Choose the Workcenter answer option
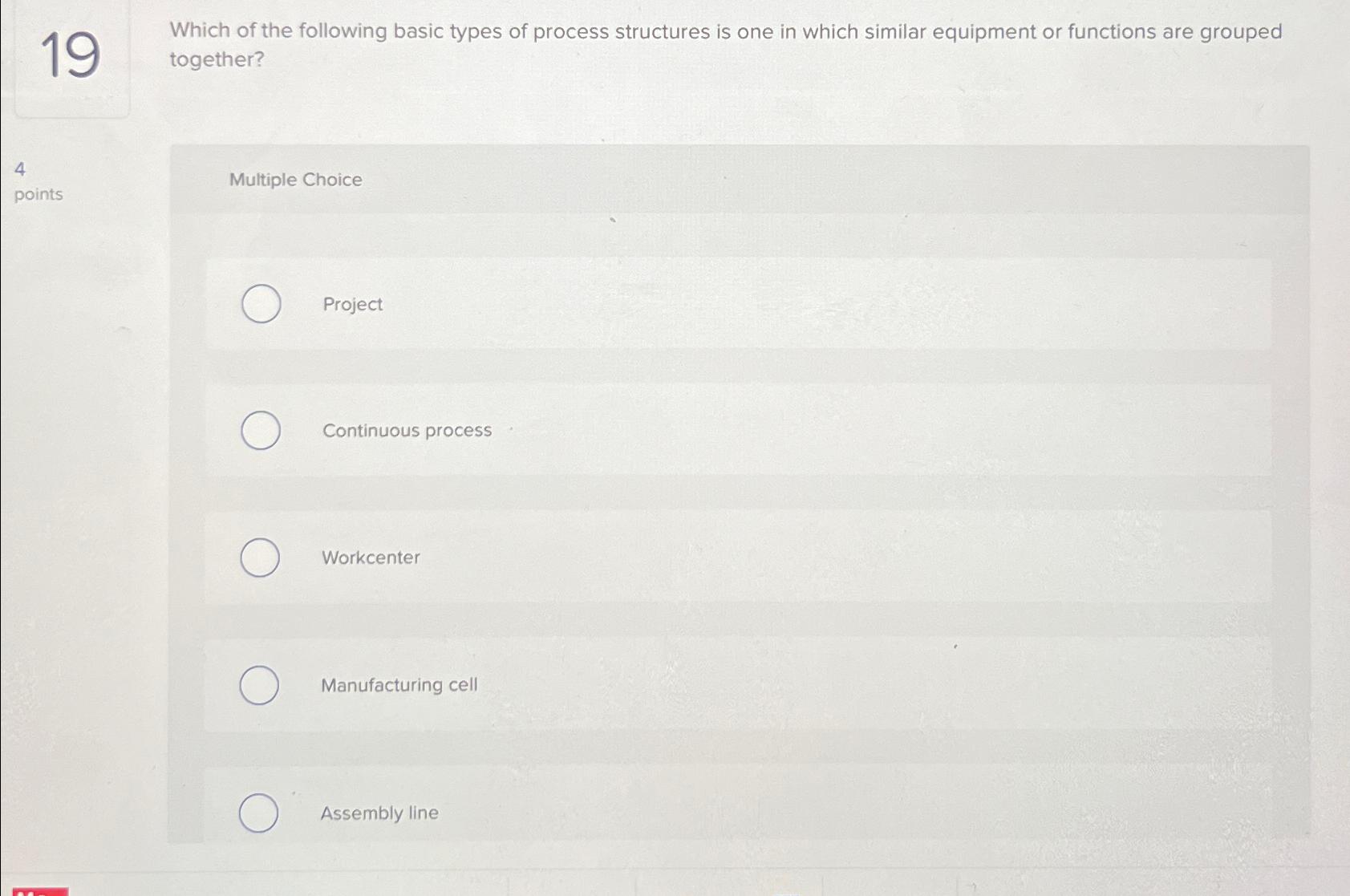 pos(260,558)
